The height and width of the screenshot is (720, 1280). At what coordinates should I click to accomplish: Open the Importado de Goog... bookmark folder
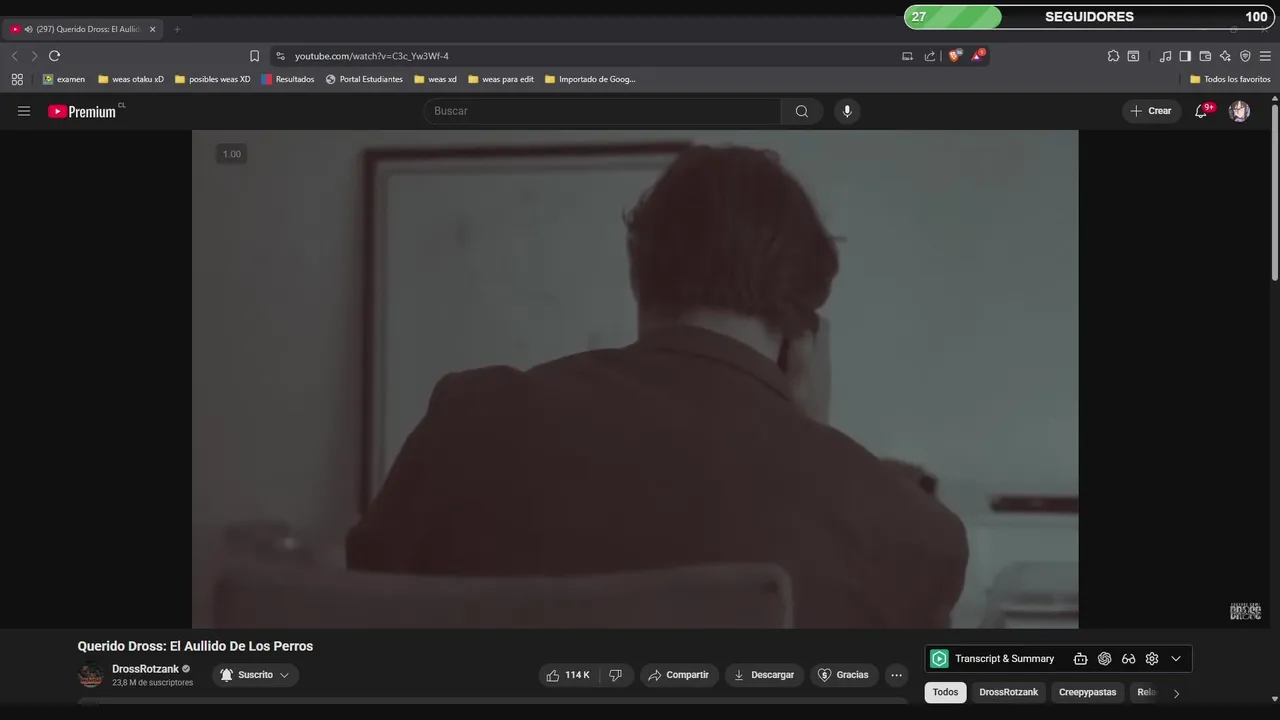coord(590,79)
